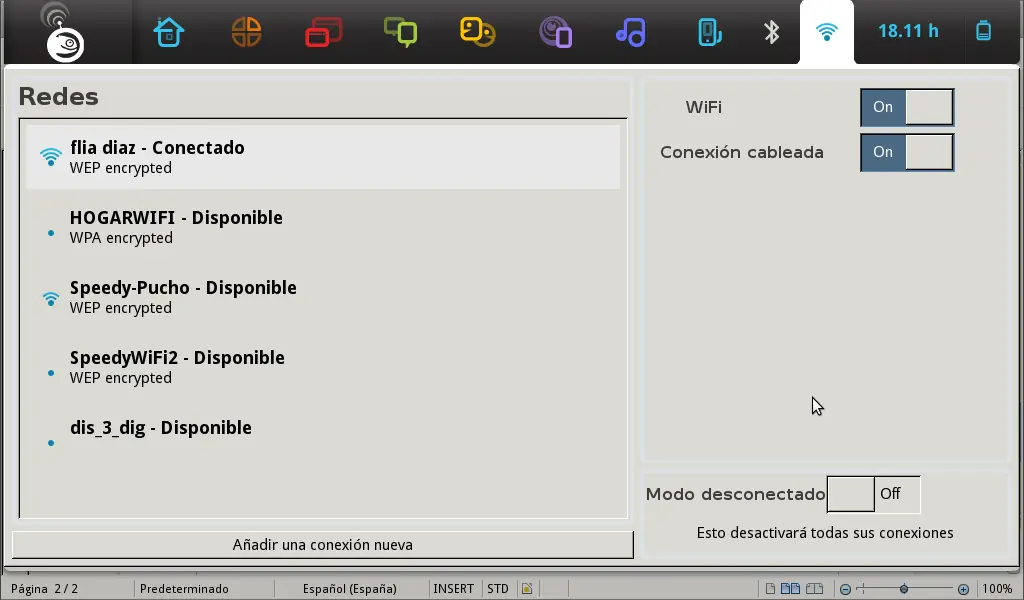Open the green Status chat icon
The width and height of the screenshot is (1024, 600).
400,32
